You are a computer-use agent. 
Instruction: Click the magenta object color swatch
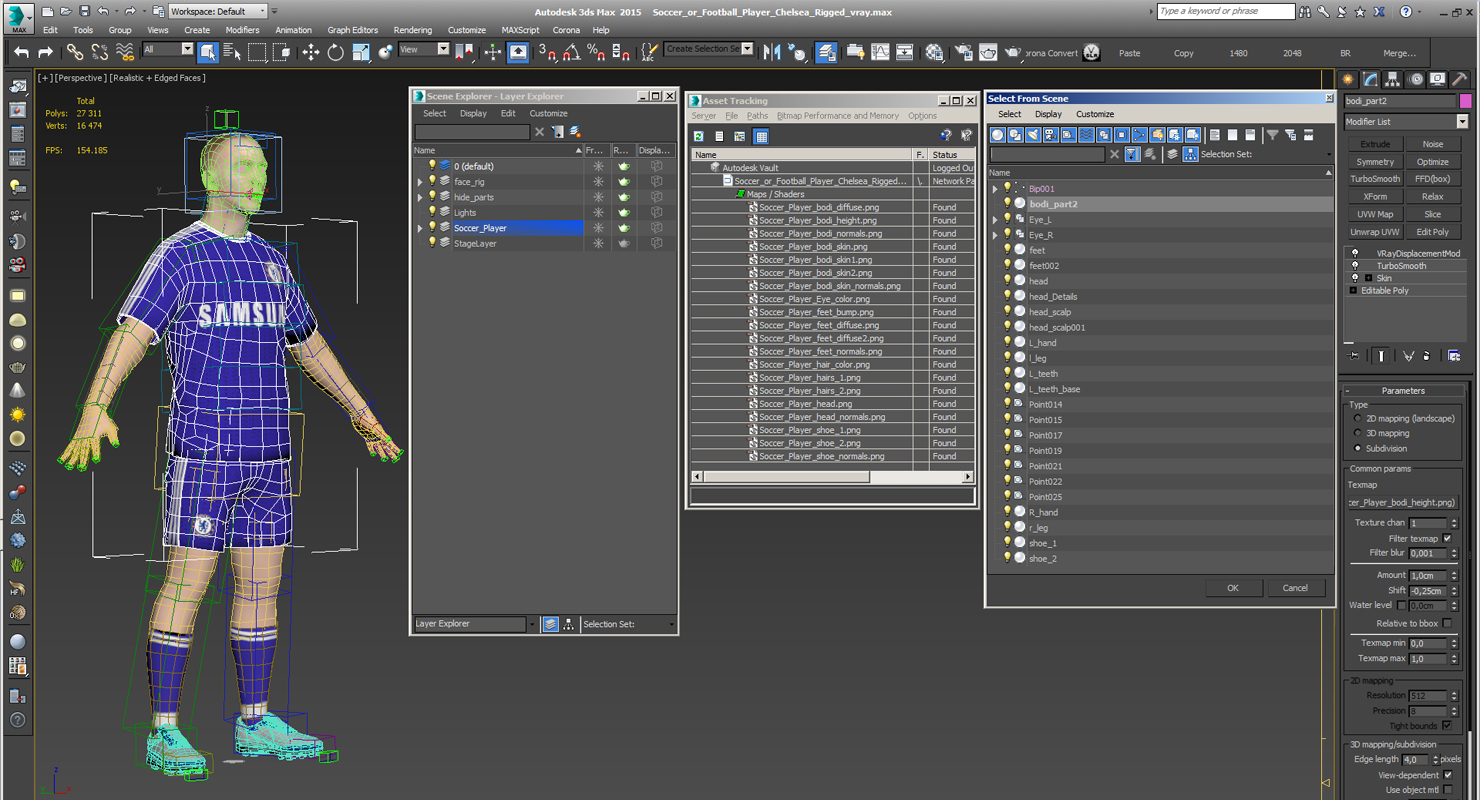[x=1465, y=101]
